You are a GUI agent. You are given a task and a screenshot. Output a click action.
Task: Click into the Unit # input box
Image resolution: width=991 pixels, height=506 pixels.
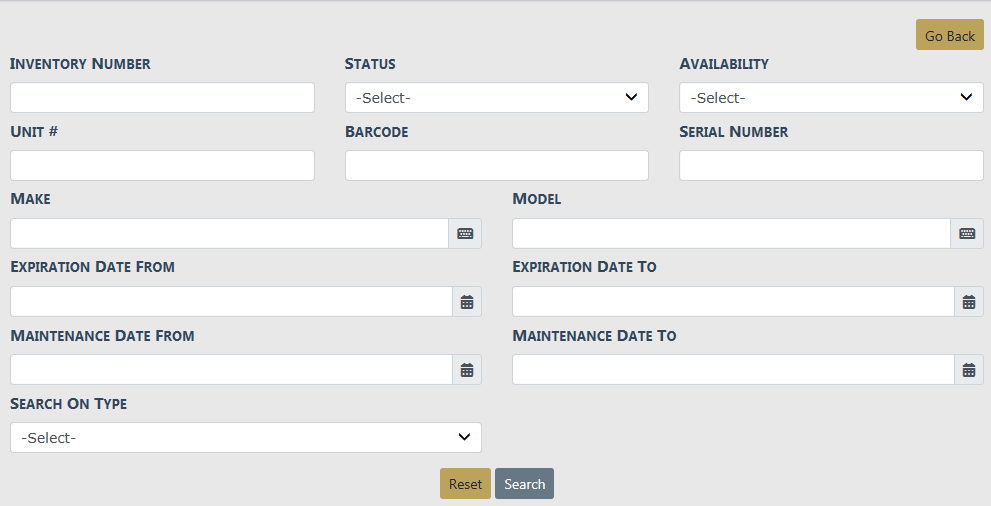[162, 165]
